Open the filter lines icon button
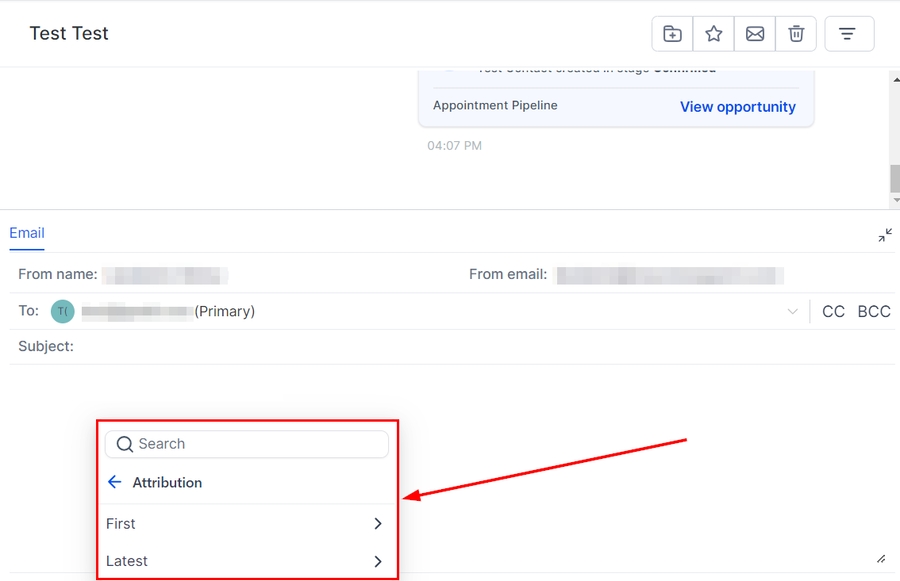 (848, 34)
